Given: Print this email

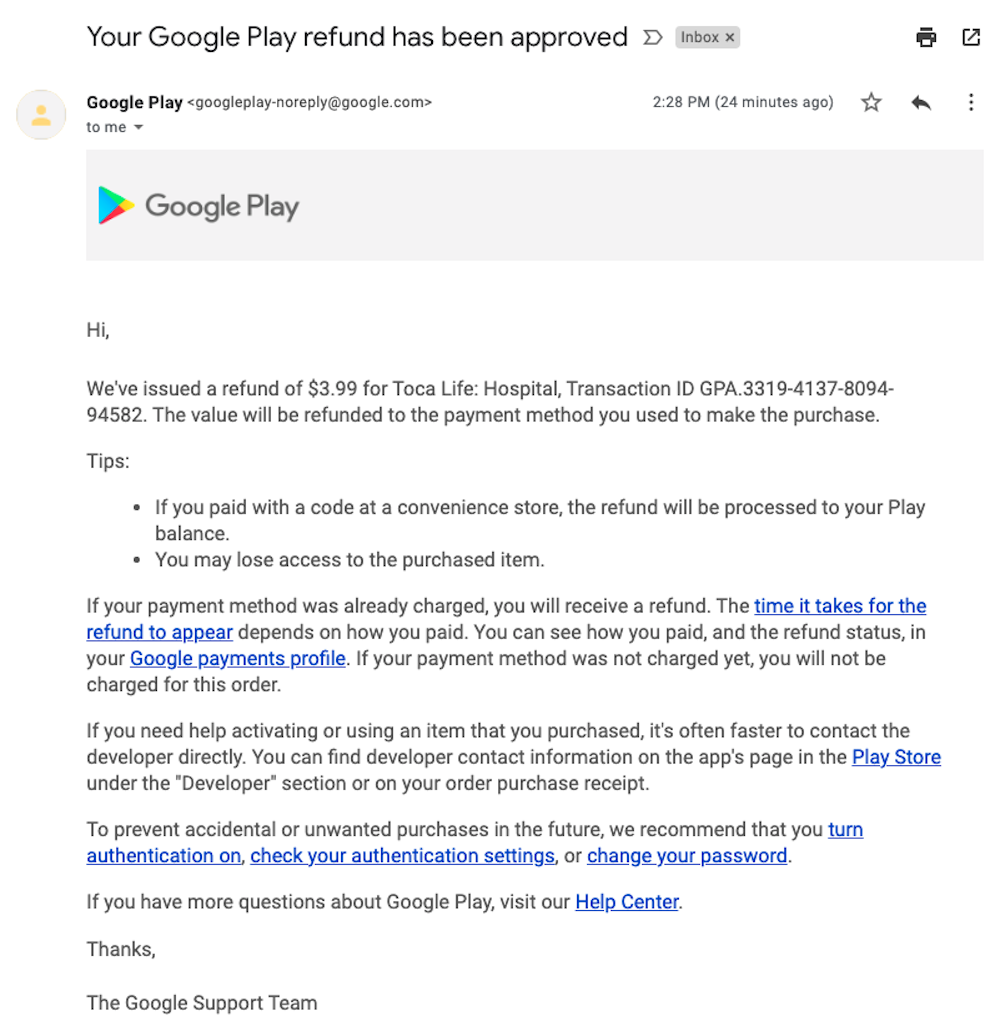Looking at the screenshot, I should coord(925,37).
